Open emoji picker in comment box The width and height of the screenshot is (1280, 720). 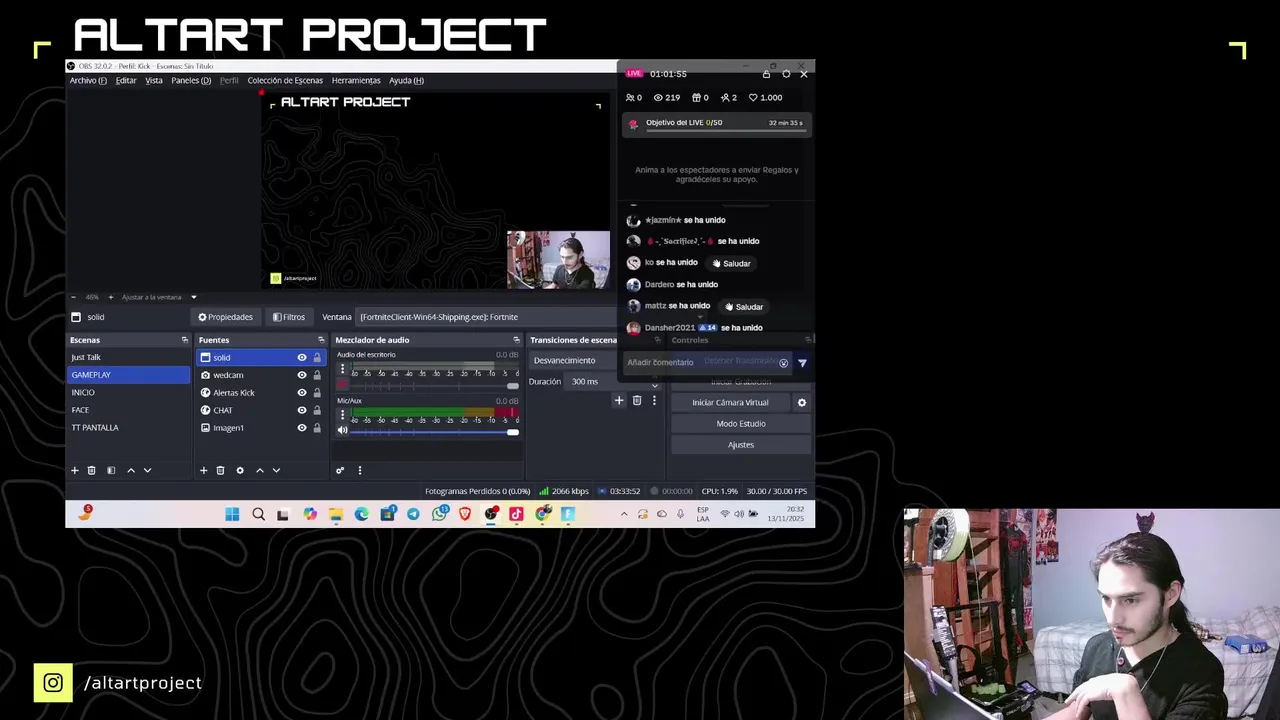point(783,363)
